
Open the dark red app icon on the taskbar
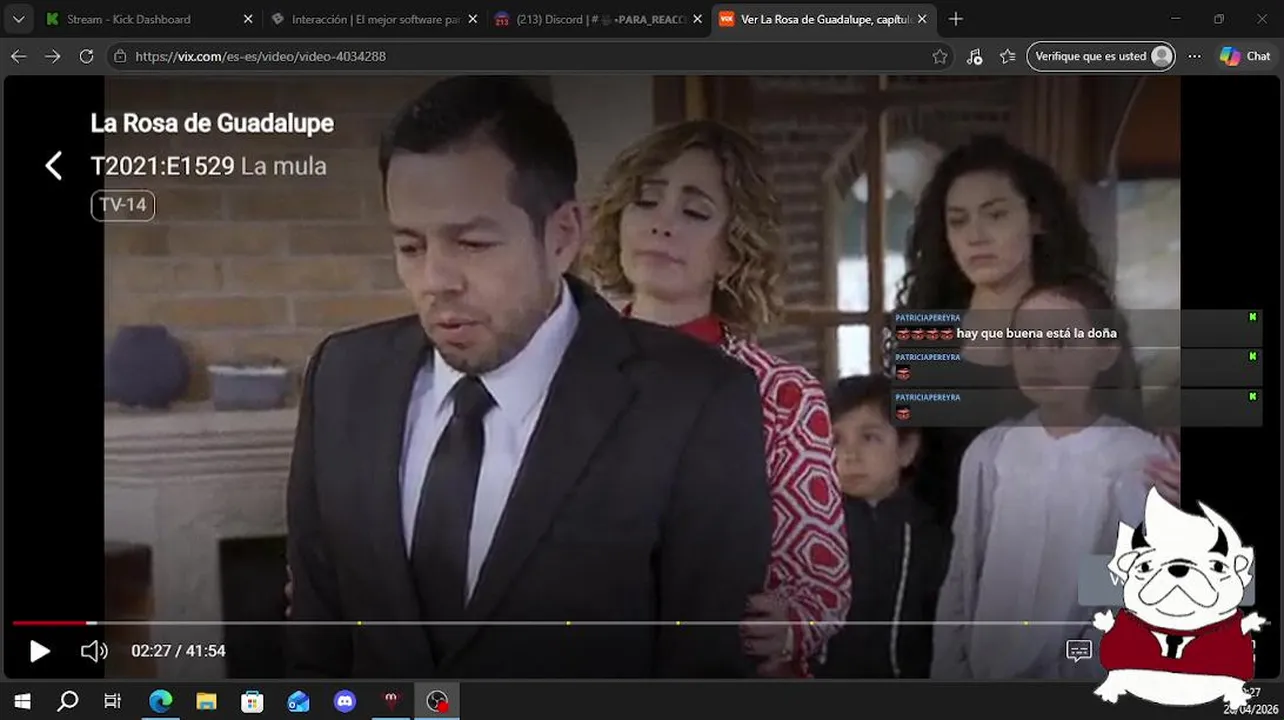pyautogui.click(x=391, y=701)
